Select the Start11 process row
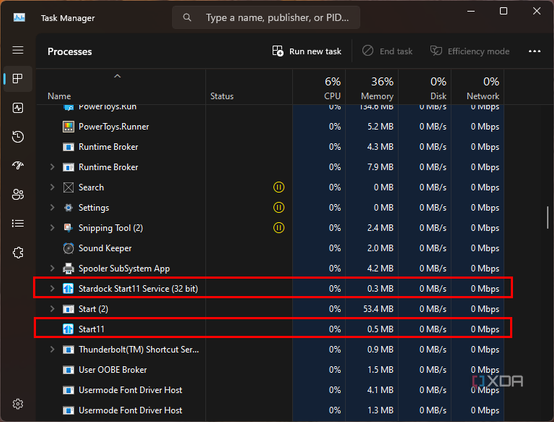 270,329
